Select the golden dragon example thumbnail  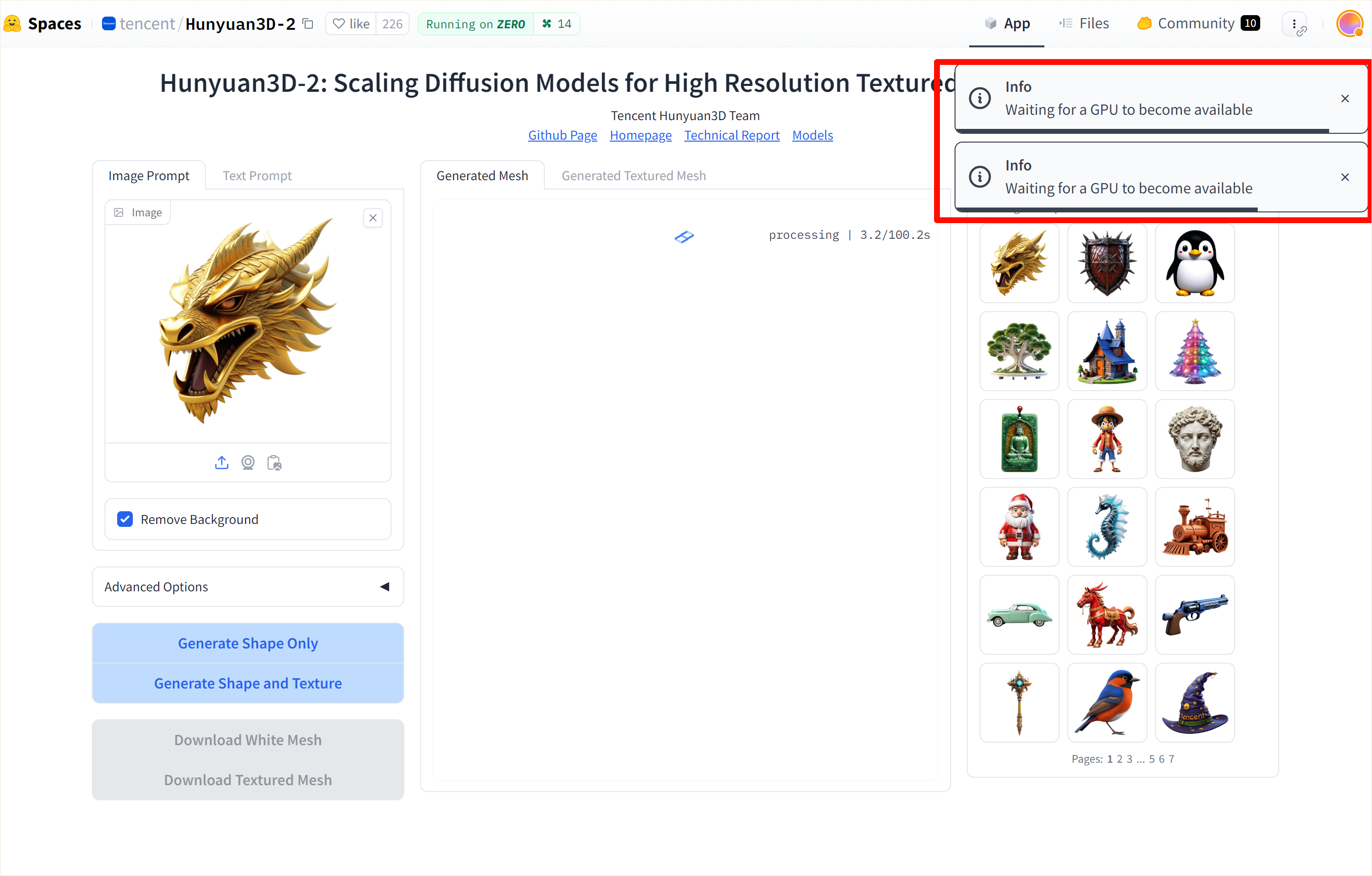(x=1019, y=263)
